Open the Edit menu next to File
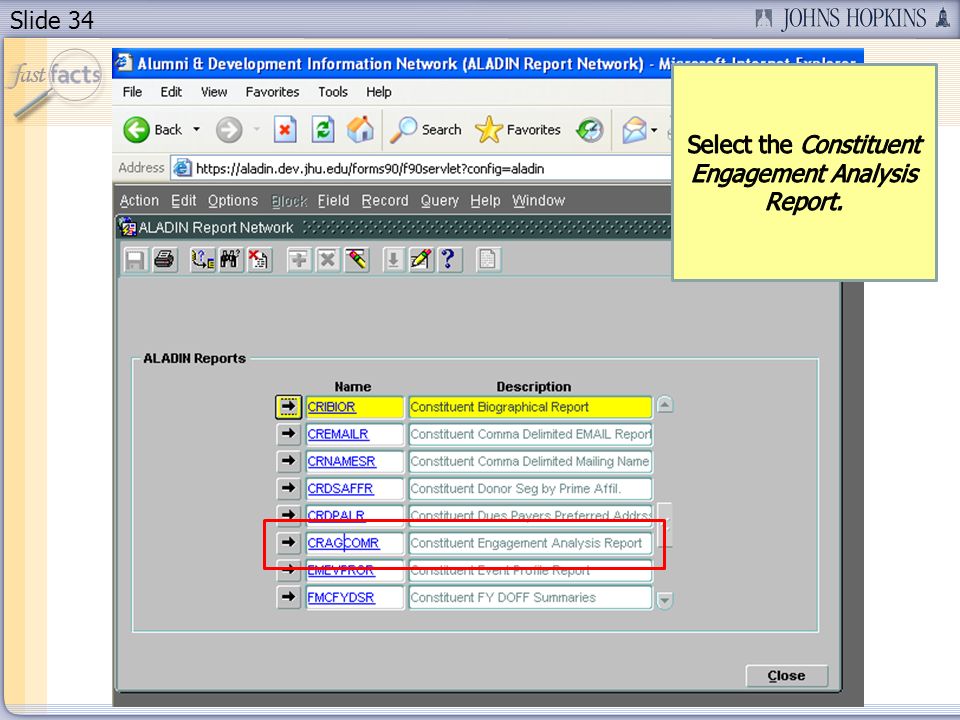The image size is (960, 720). 171,92
